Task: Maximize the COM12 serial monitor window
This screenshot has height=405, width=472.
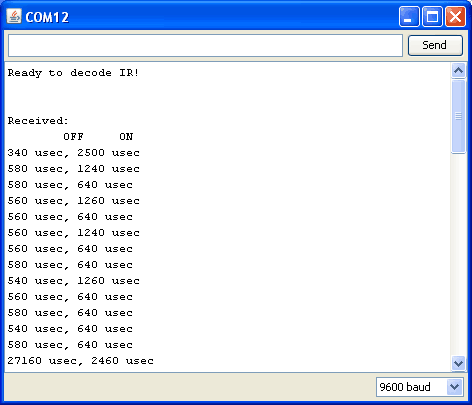Action: [x=432, y=16]
